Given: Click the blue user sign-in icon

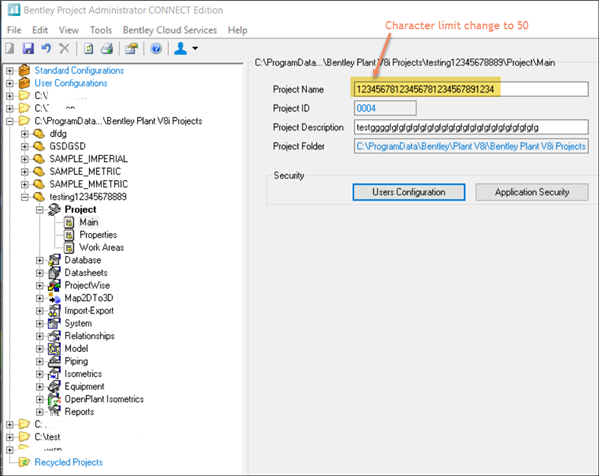Looking at the screenshot, I should (180, 49).
